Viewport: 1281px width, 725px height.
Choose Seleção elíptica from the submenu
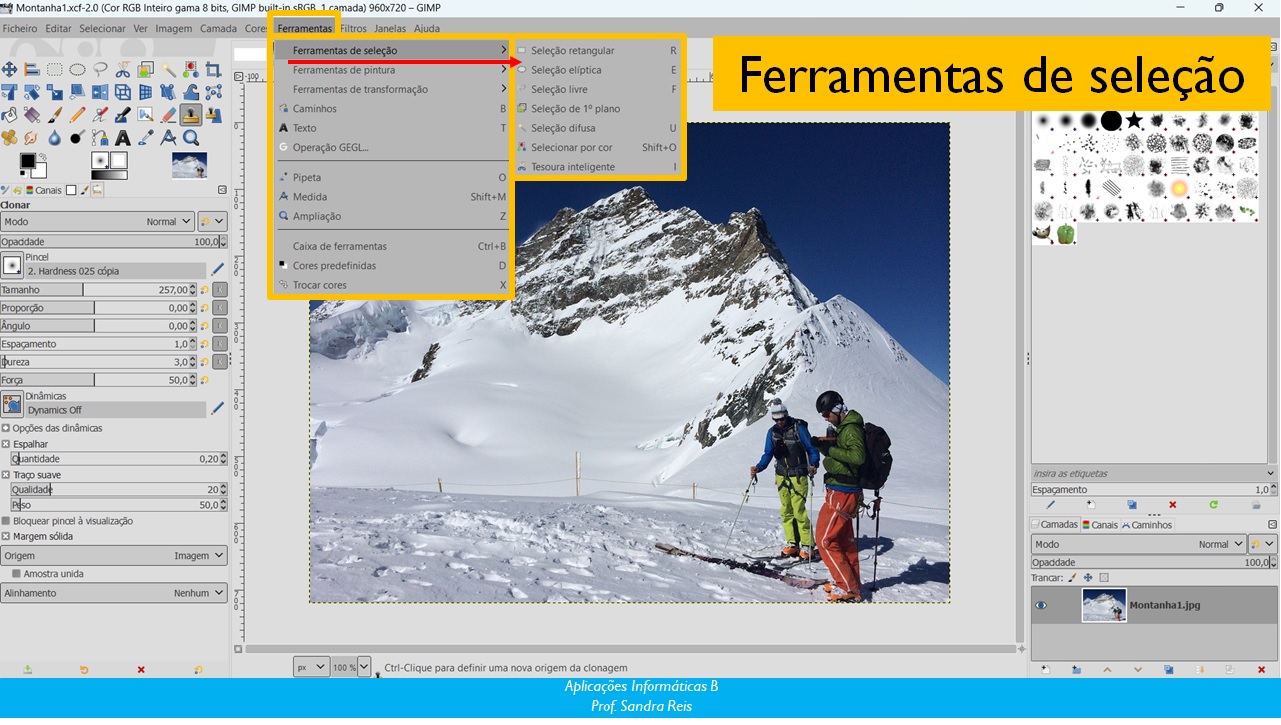[x=566, y=70]
